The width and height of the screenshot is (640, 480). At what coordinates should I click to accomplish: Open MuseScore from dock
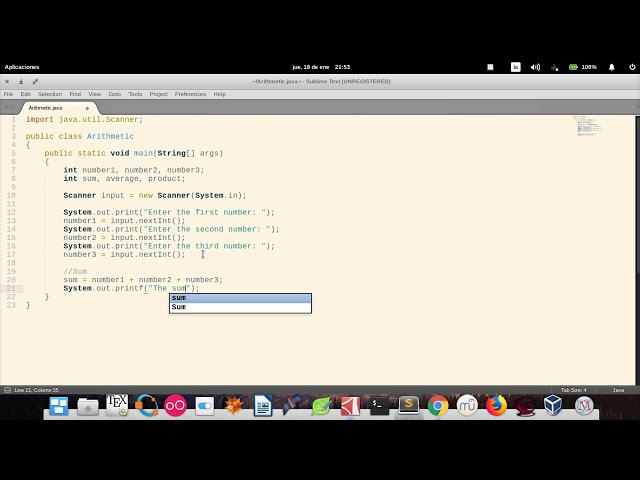467,406
